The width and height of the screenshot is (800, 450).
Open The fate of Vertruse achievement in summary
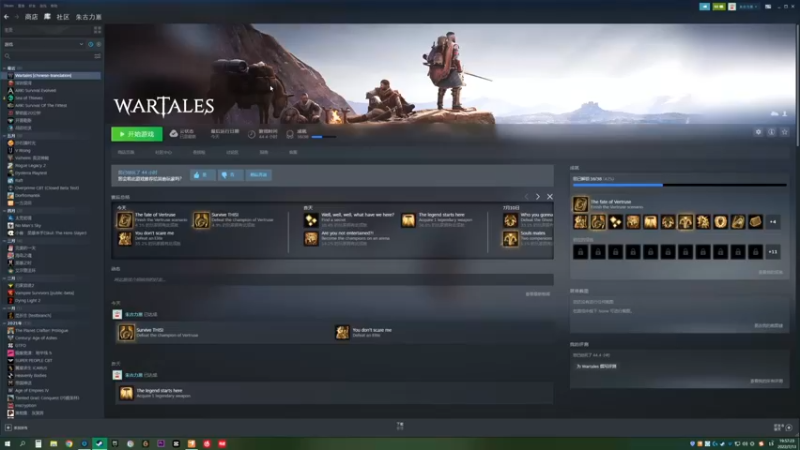point(125,220)
